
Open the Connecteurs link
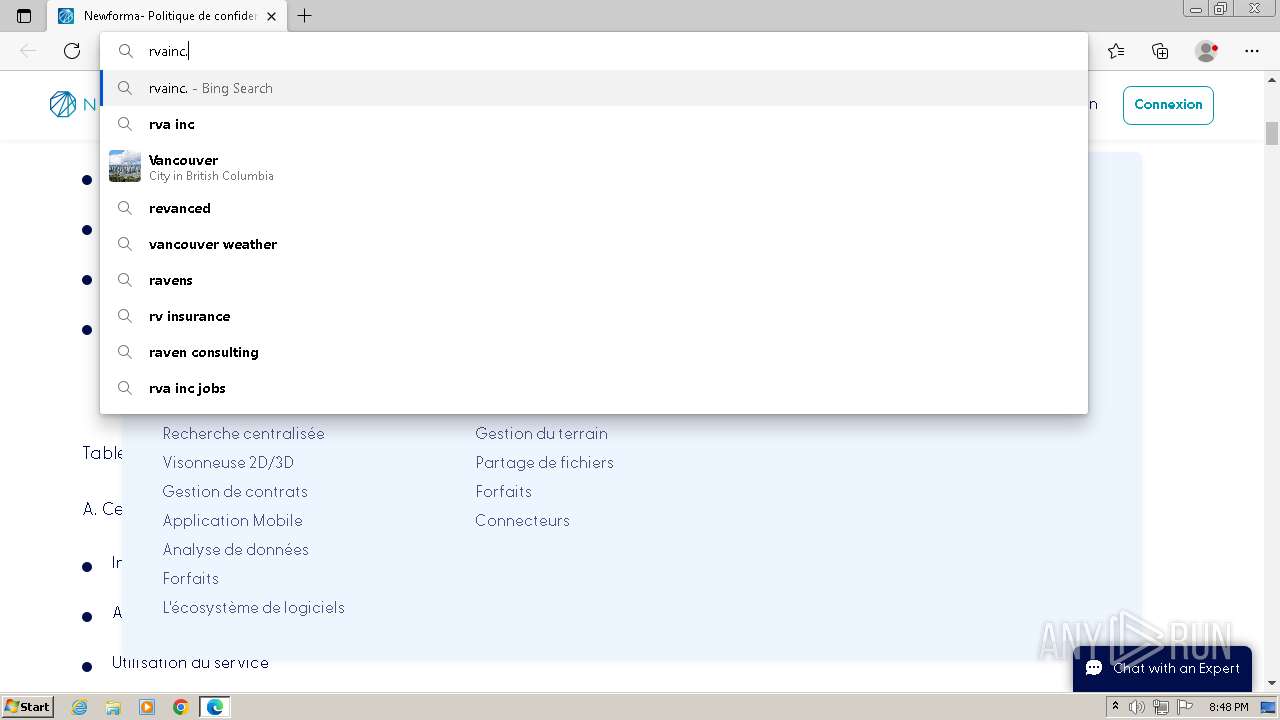click(x=522, y=520)
